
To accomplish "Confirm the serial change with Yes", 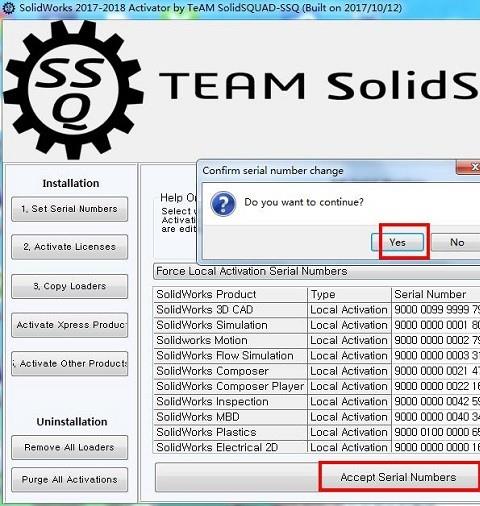I will (x=397, y=242).
